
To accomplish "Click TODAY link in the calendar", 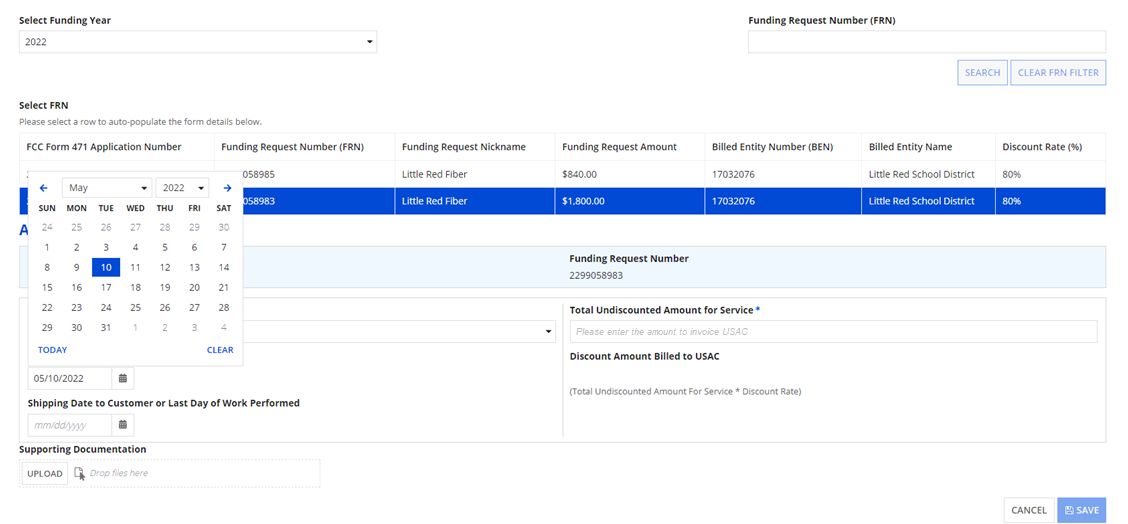I will [52, 350].
